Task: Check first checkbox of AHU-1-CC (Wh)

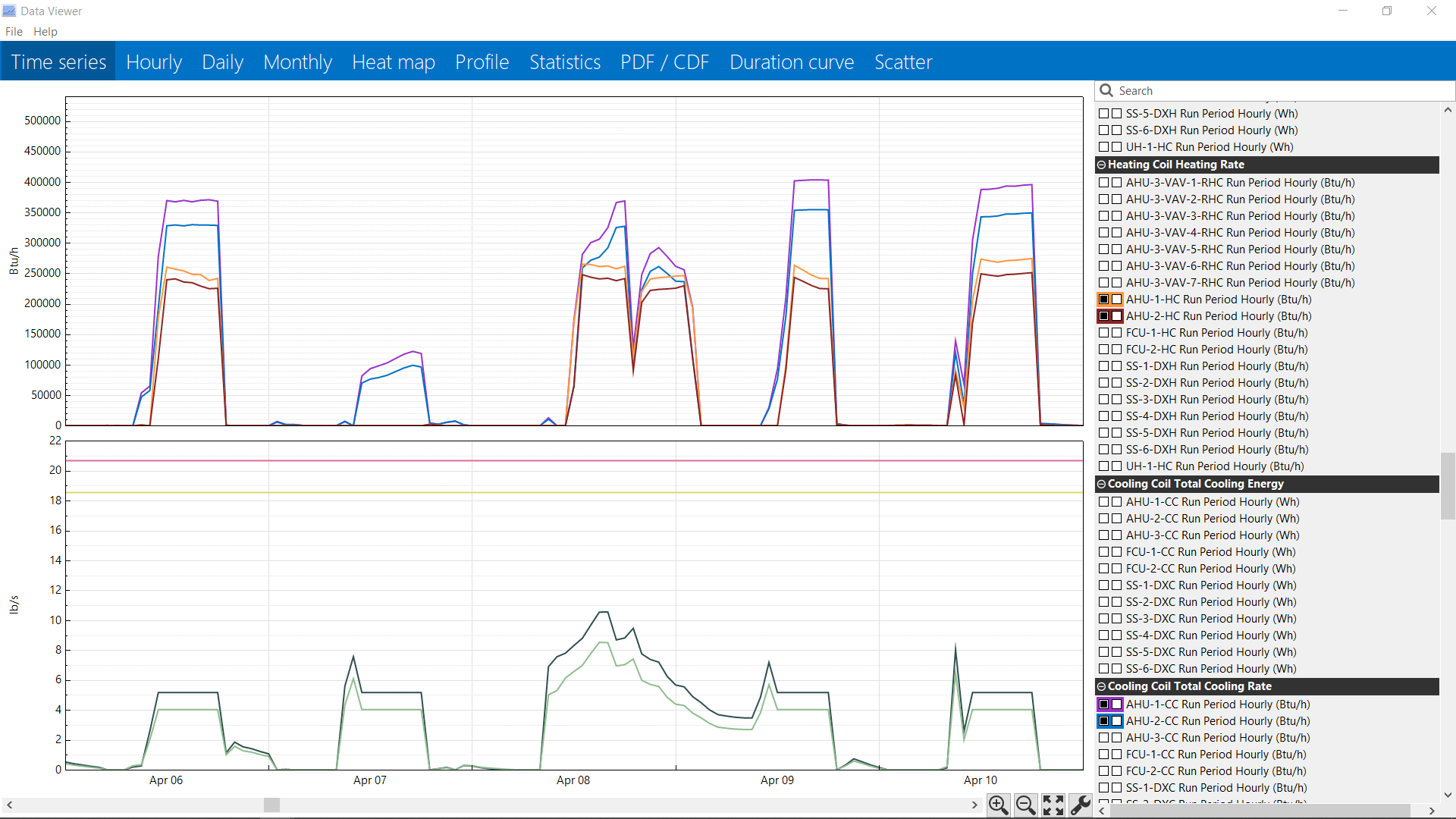Action: point(1104,502)
